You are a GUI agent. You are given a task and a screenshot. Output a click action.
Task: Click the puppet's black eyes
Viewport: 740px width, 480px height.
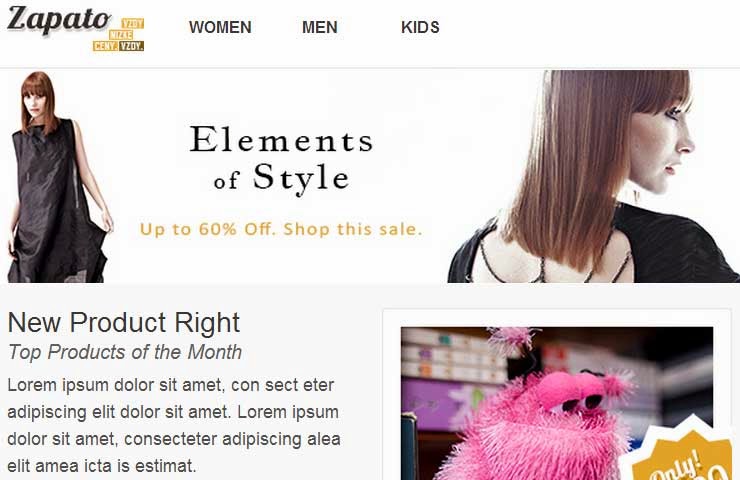[x=581, y=403]
